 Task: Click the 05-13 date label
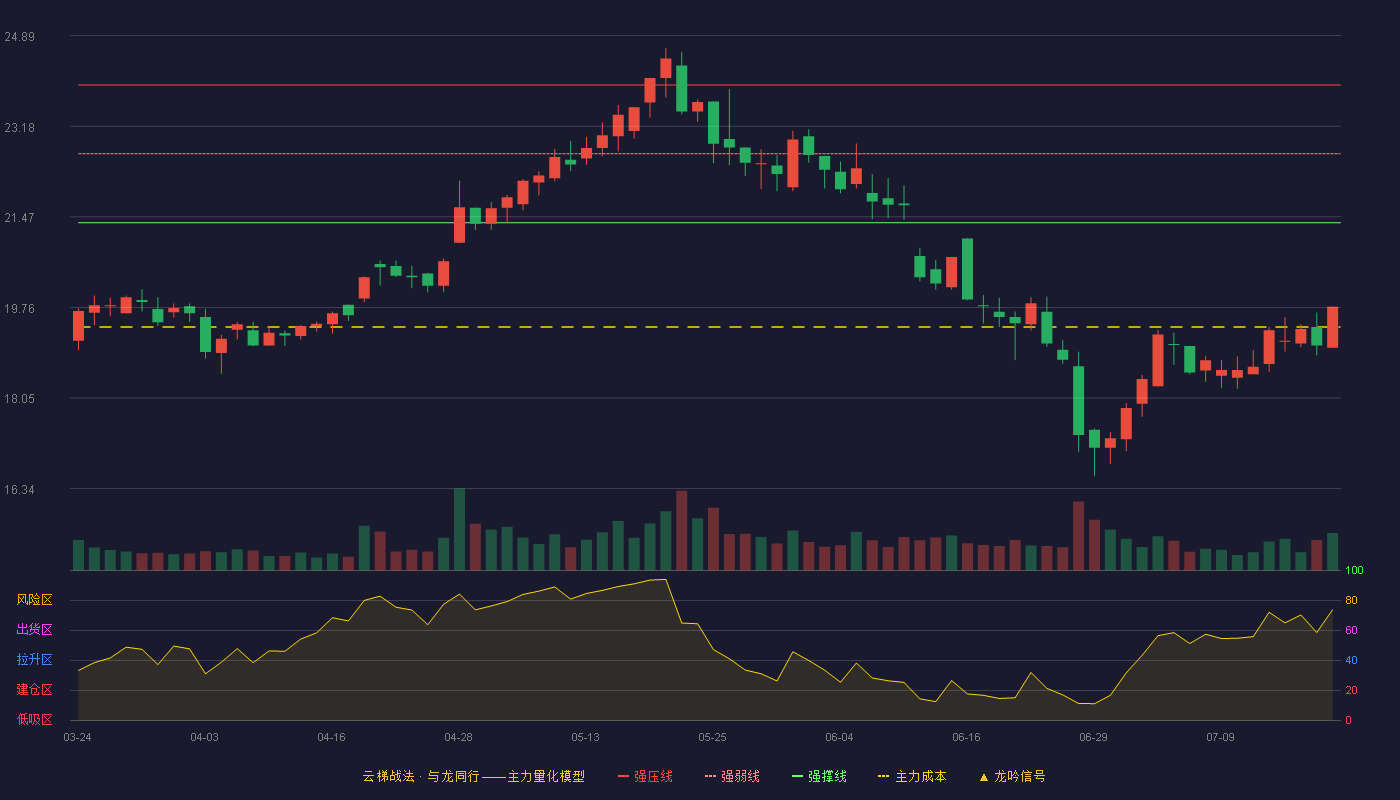pos(585,737)
